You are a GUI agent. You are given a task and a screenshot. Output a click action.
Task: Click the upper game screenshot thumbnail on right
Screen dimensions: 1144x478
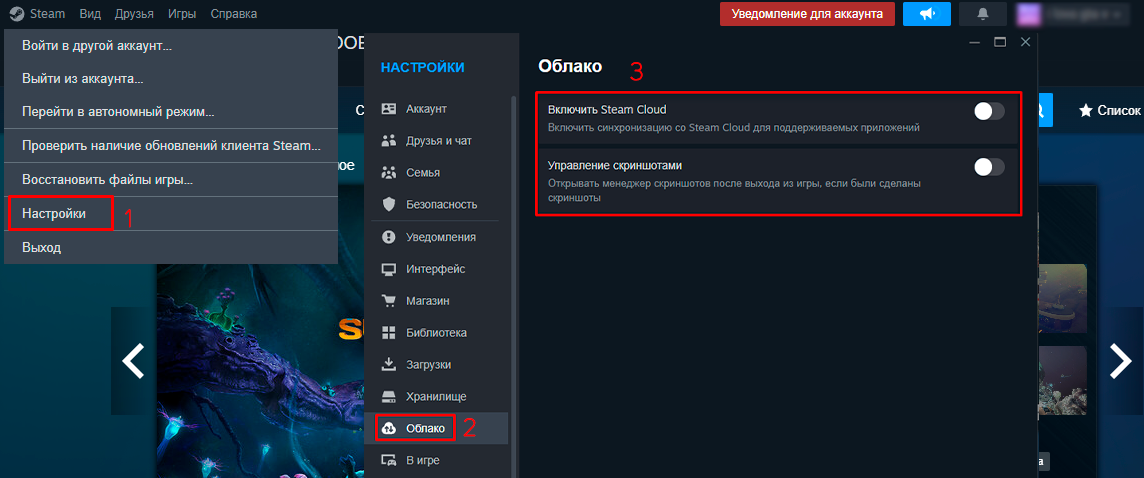[x=1062, y=298]
